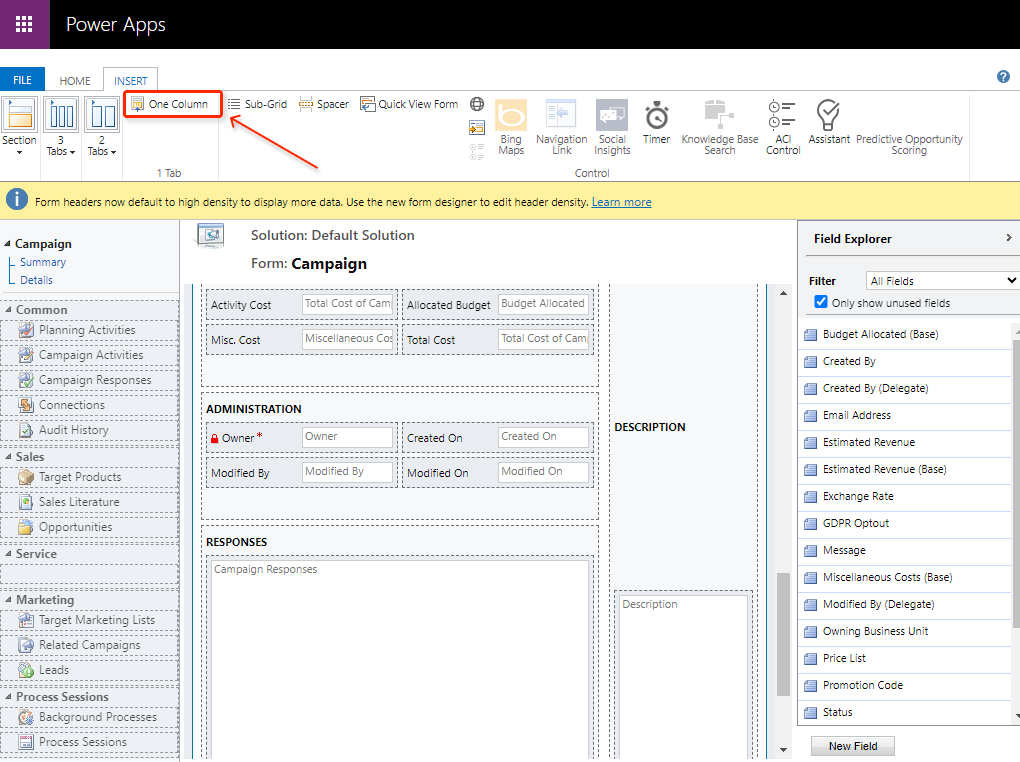1020x762 pixels.
Task: Select the Description field box
Action: coord(683,675)
